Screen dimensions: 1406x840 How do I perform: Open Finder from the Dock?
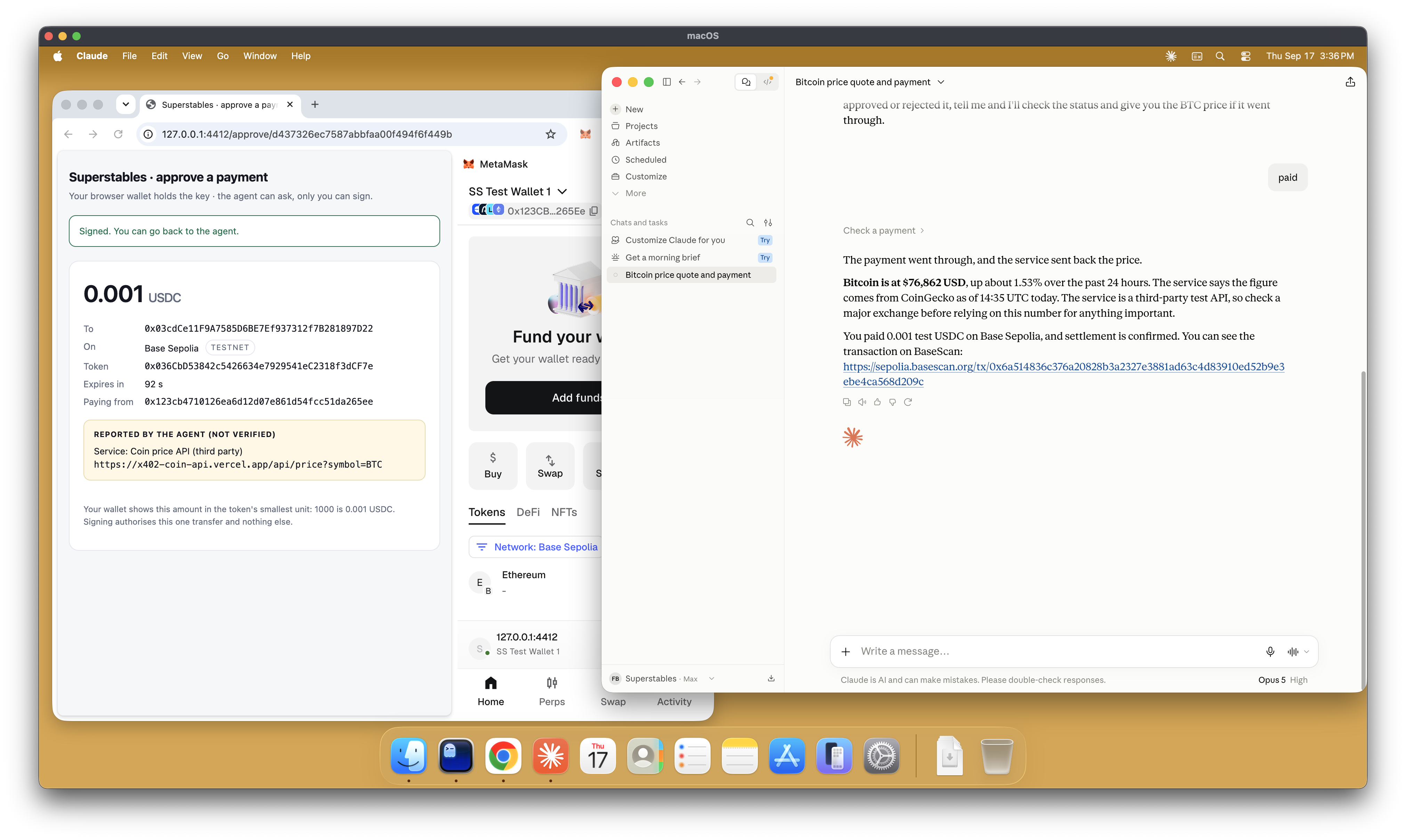coord(408,756)
